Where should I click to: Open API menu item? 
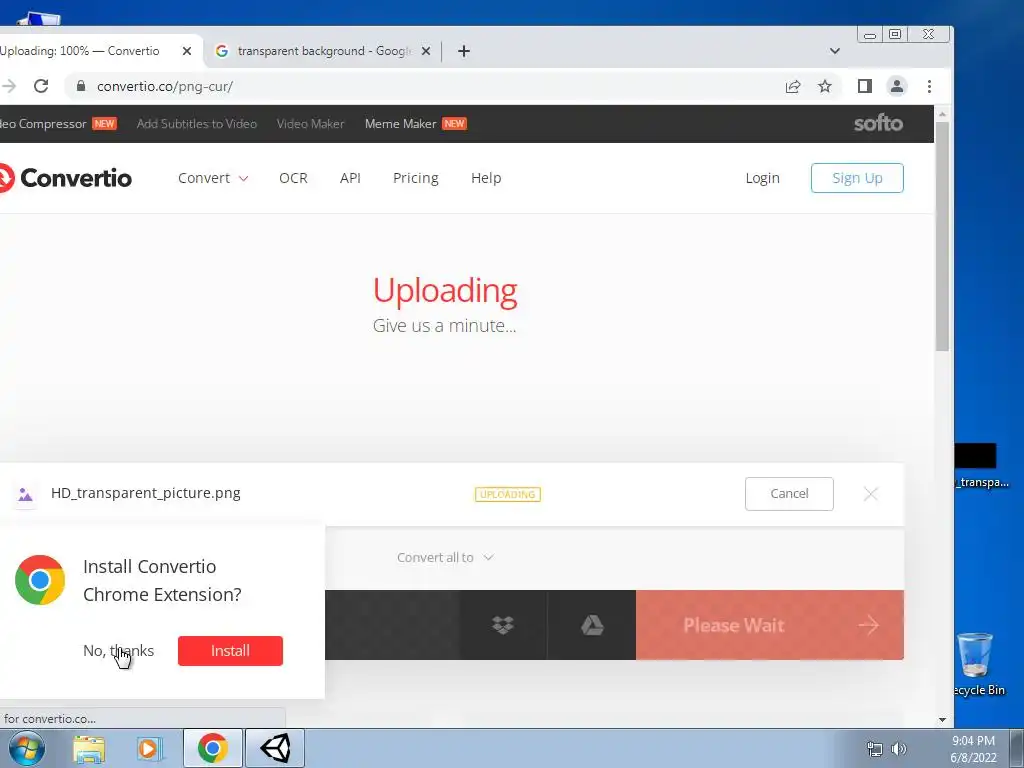point(350,178)
